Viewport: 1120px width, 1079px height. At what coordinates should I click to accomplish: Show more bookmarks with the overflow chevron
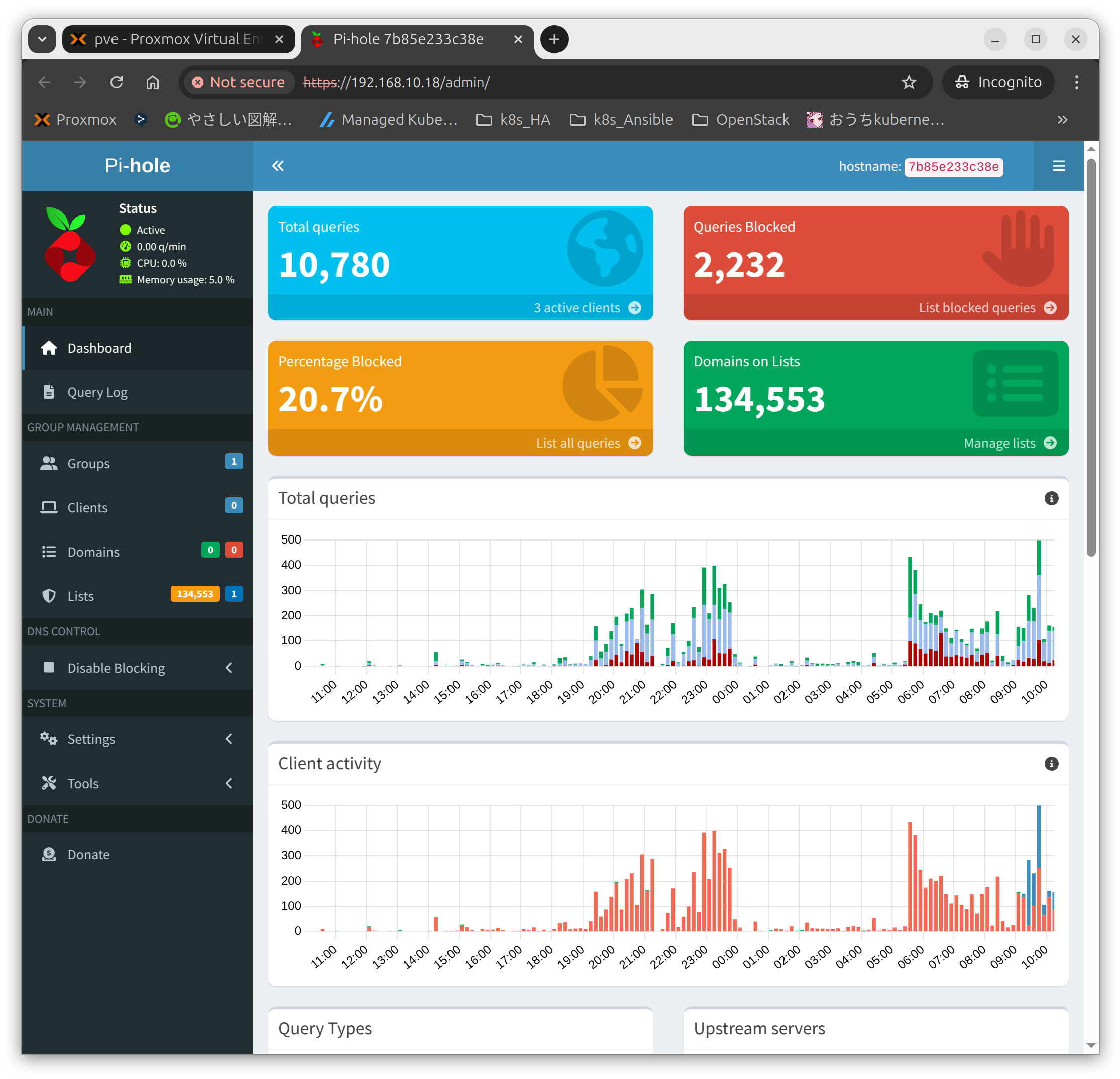[1062, 120]
